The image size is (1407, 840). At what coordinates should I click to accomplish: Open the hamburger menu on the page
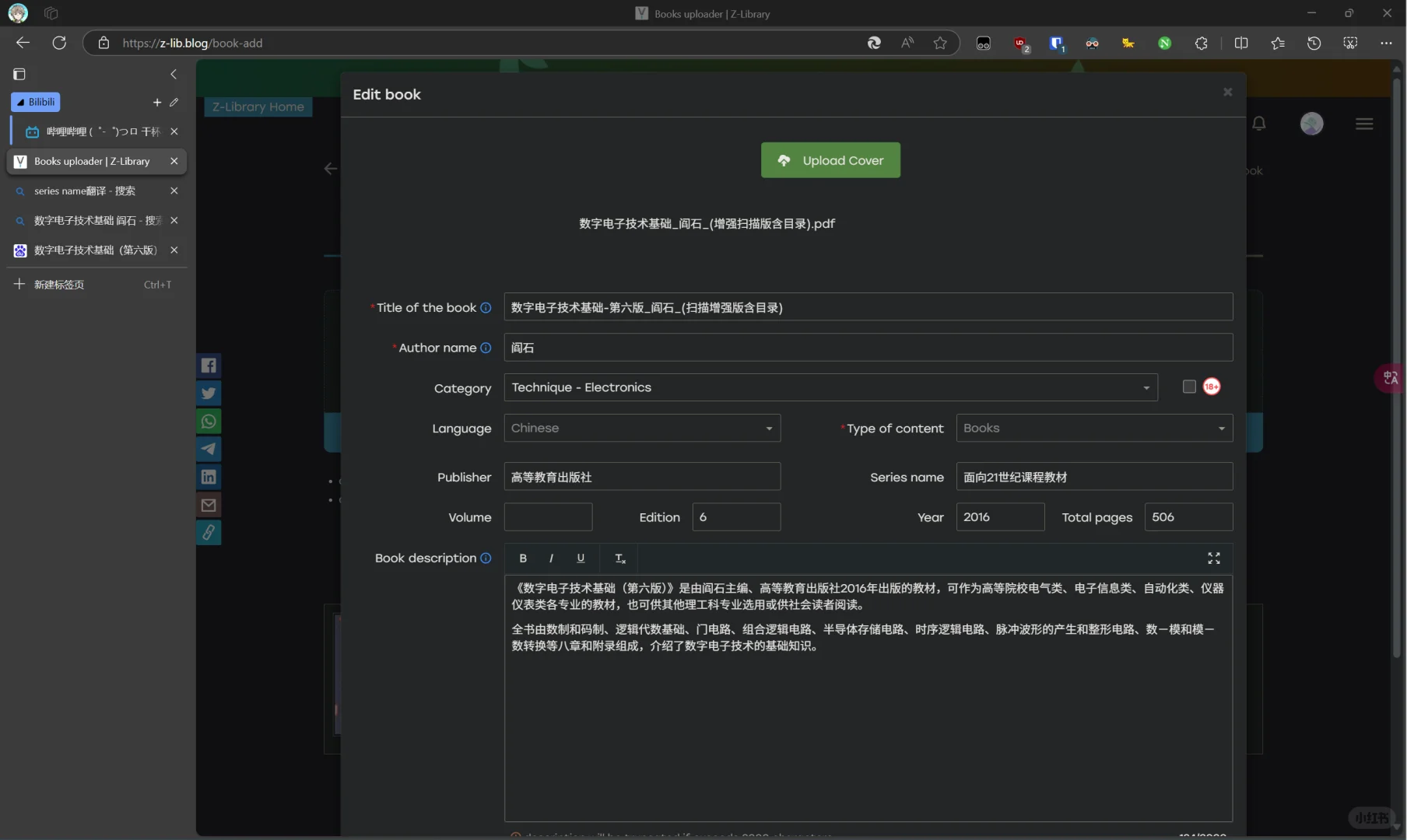tap(1363, 124)
